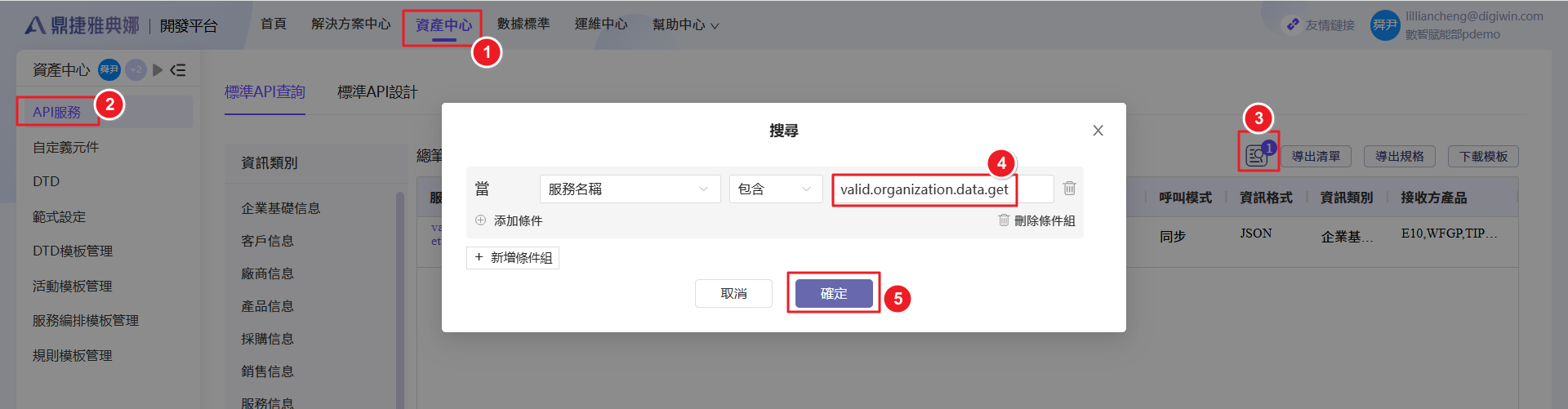Click the 舜尹 user avatar at top right
This screenshot has height=409, width=1568.
(1384, 25)
